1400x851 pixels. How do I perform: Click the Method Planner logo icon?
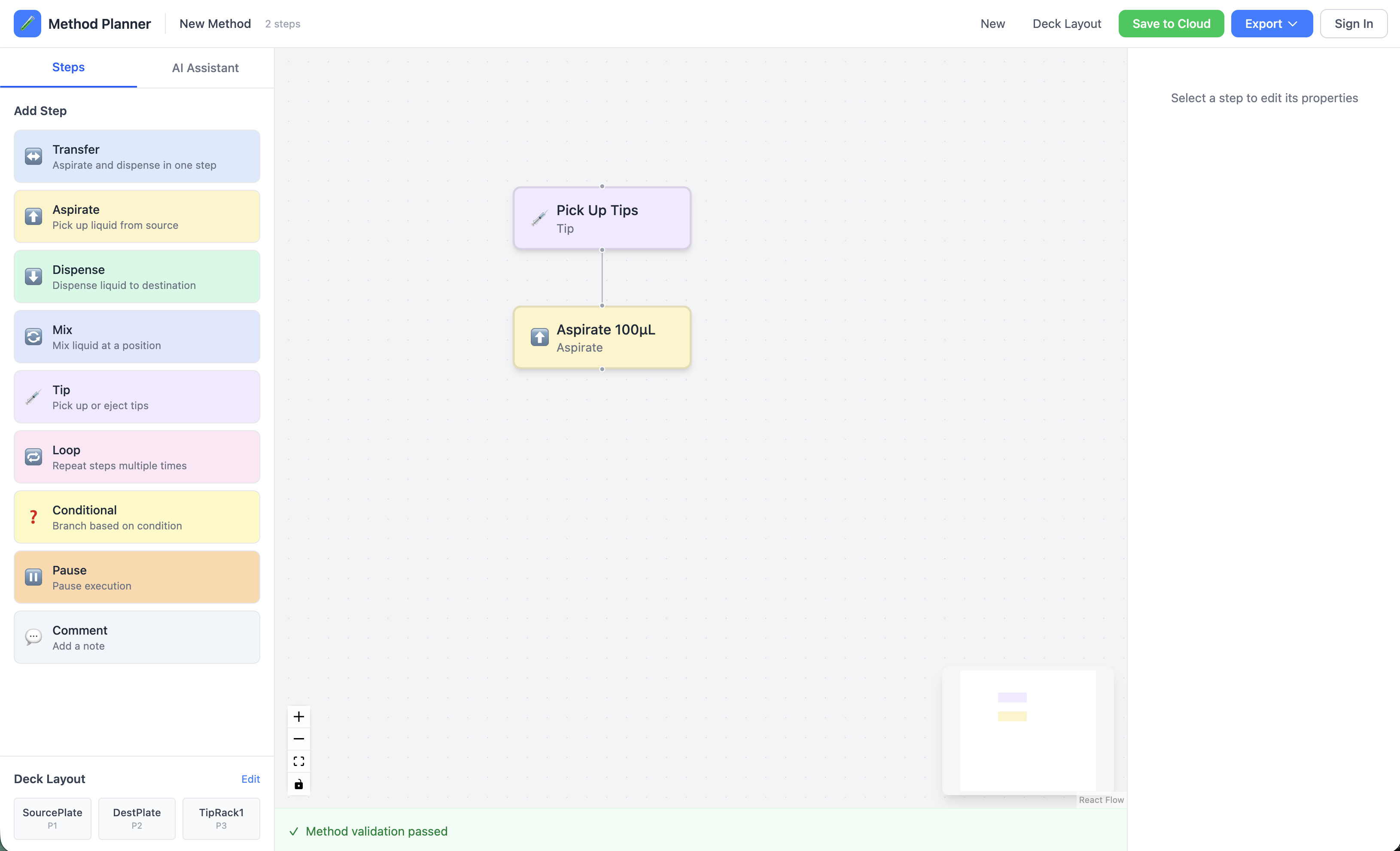(x=27, y=24)
